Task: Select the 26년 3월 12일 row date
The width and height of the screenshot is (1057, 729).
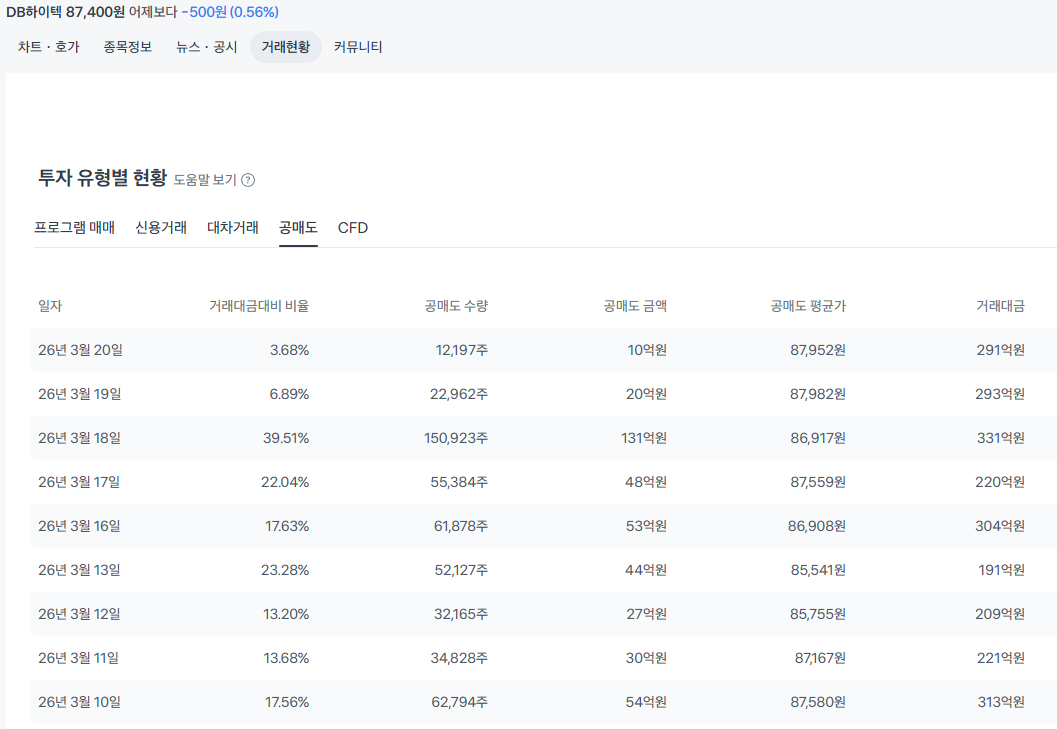Action: coord(79,614)
